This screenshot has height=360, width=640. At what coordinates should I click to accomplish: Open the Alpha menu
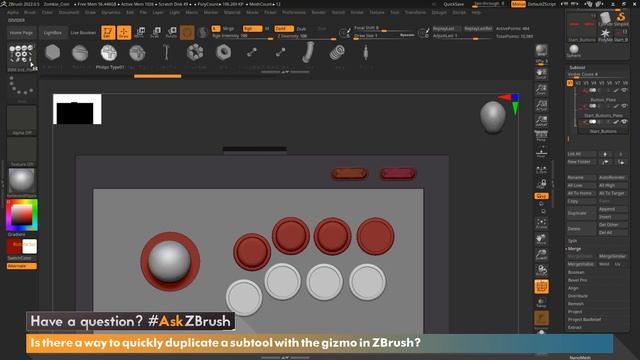click(13, 13)
